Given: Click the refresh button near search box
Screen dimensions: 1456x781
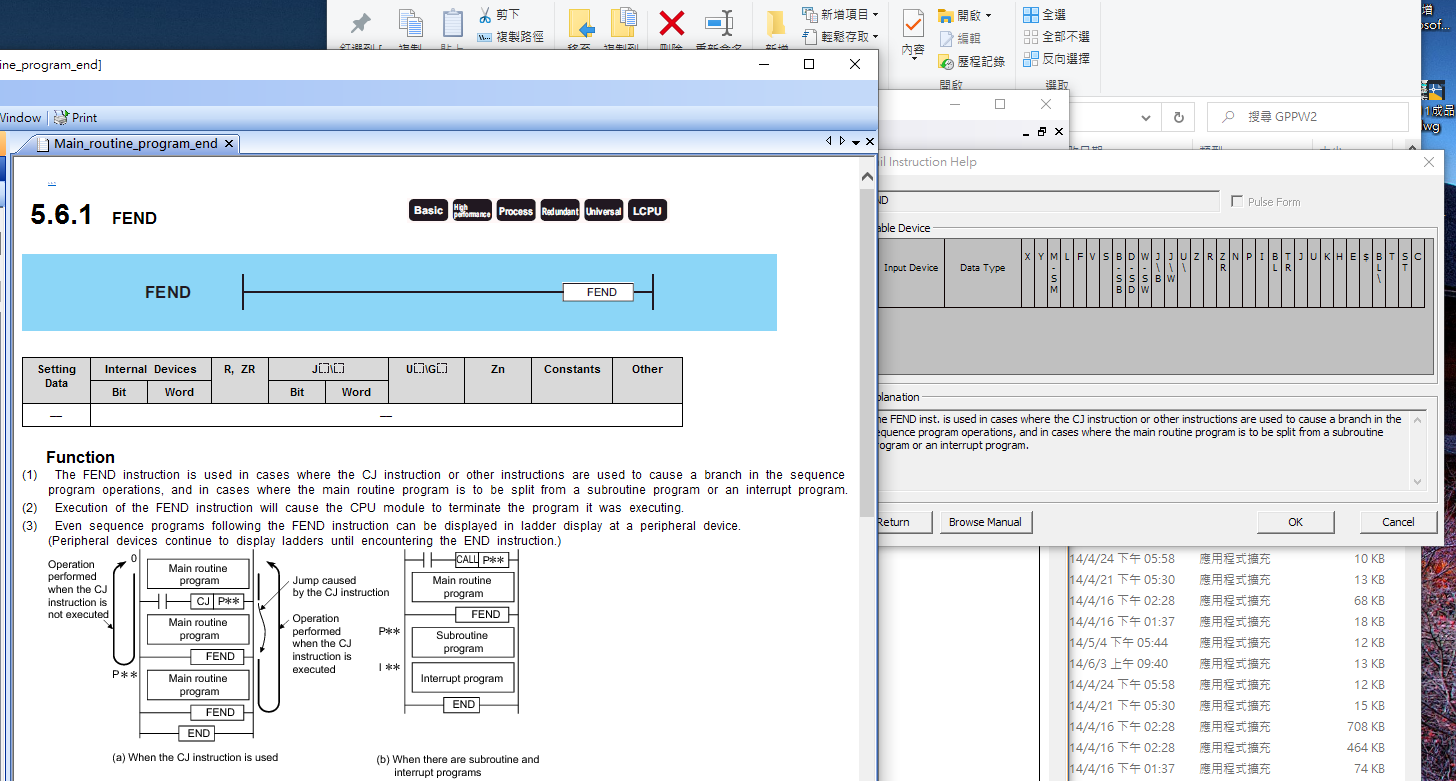Looking at the screenshot, I should pos(1178,117).
